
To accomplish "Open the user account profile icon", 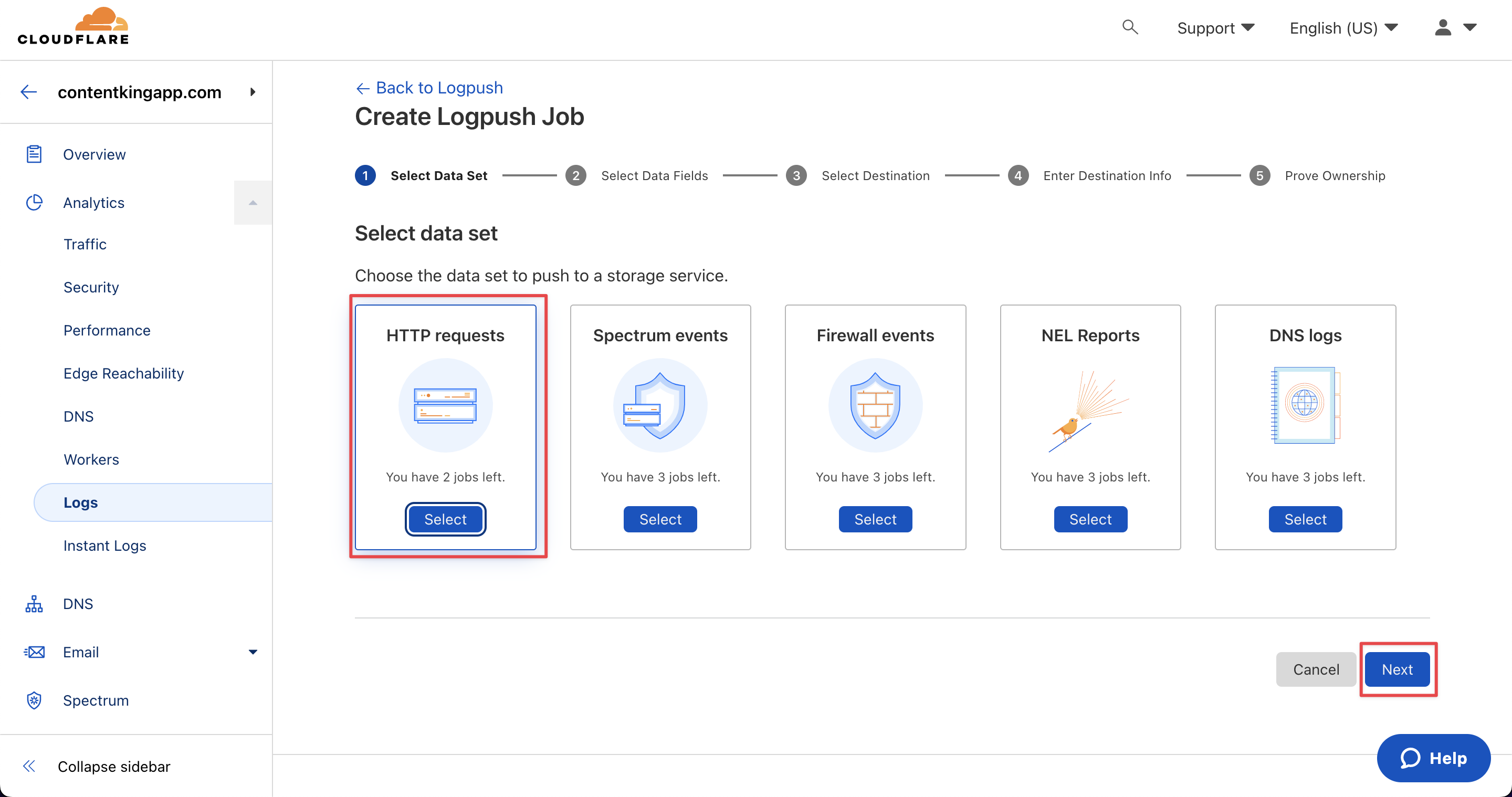I will click(x=1443, y=28).
